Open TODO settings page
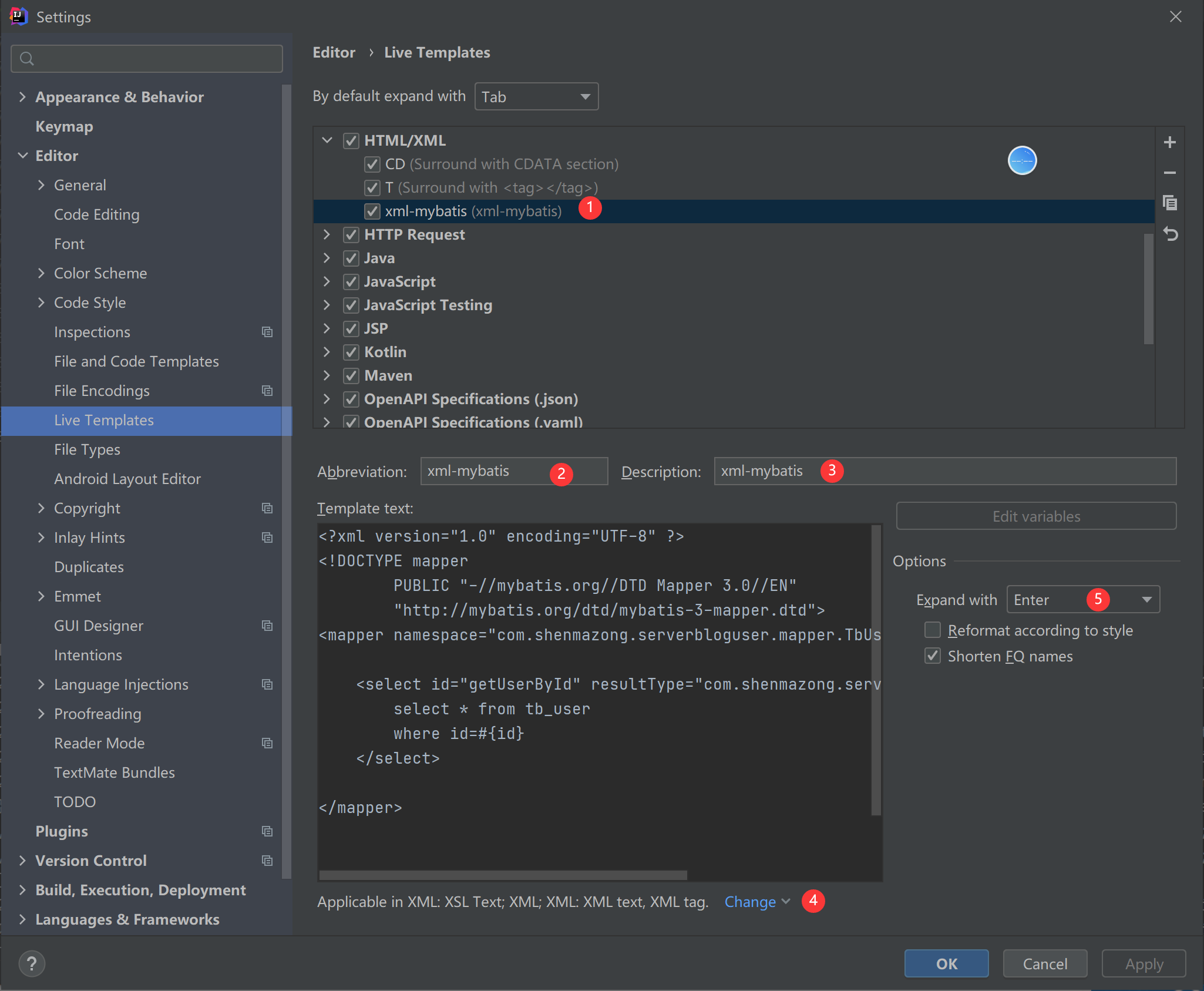Image resolution: width=1204 pixels, height=991 pixels. [x=75, y=802]
